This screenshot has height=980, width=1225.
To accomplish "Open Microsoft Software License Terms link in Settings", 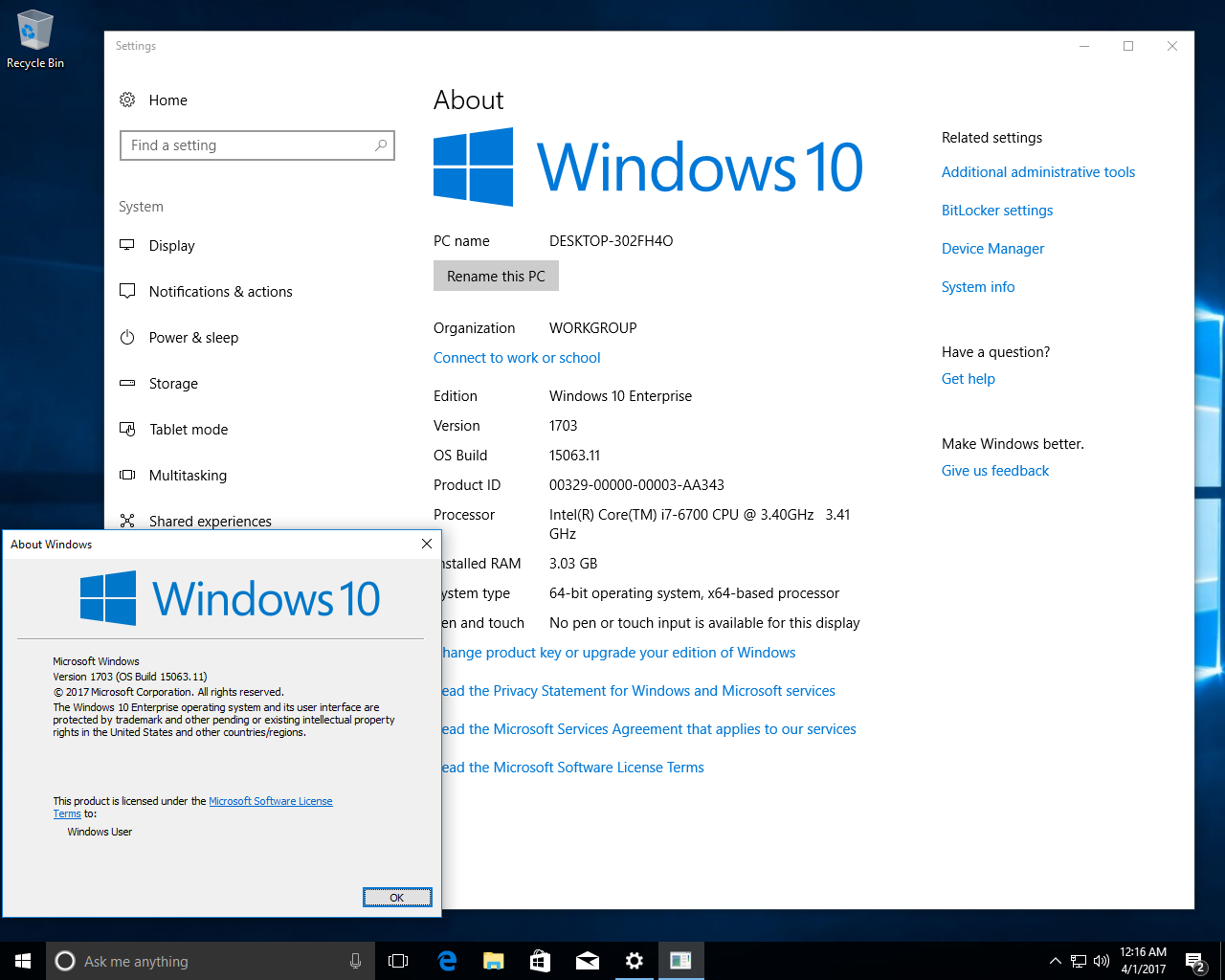I will pyautogui.click(x=573, y=768).
